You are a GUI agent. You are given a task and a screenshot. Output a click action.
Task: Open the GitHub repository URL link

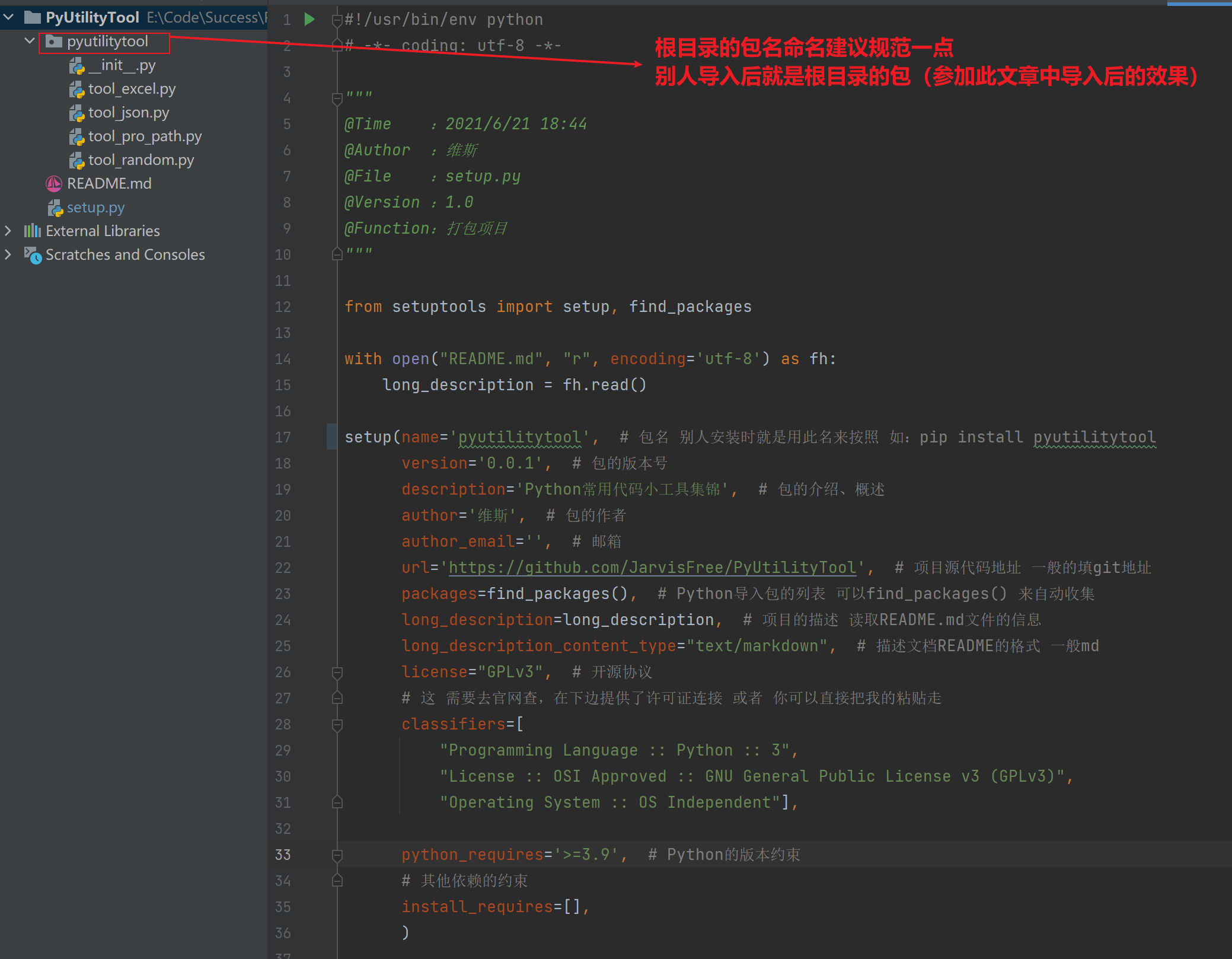point(651,568)
